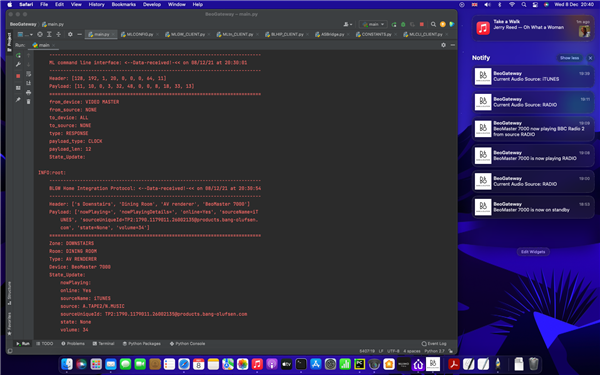Open the File menu in menu bar

(44, 5)
